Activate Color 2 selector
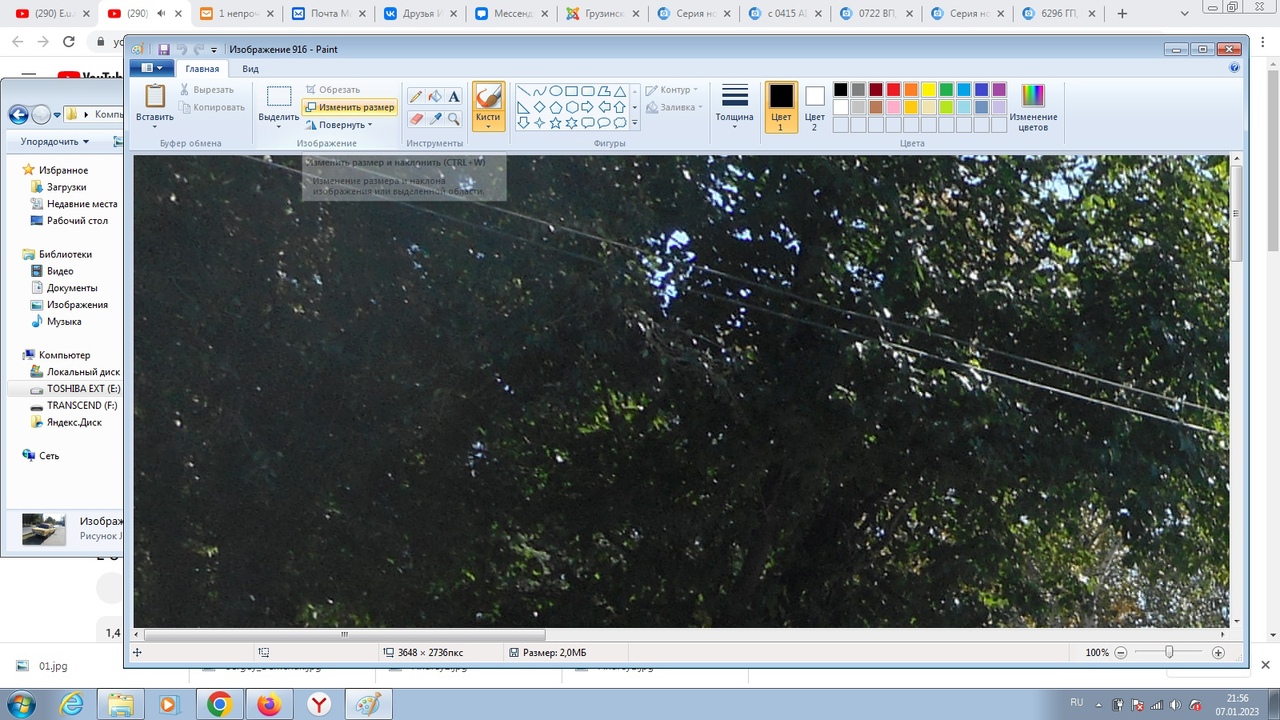Viewport: 1280px width, 720px height. tap(815, 107)
